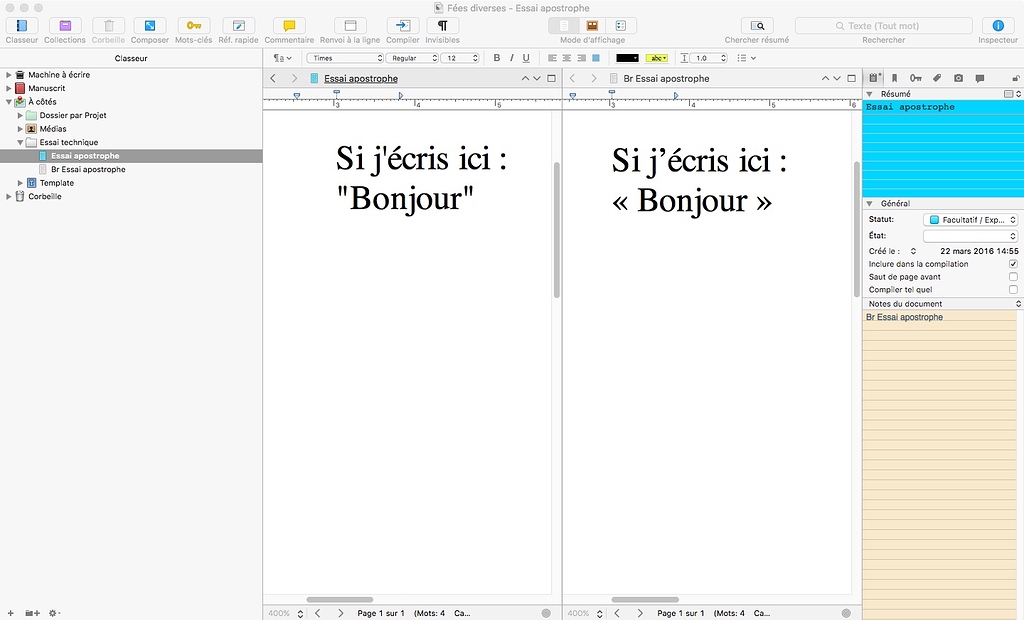1024x620 pixels.
Task: Open the paragraph styles dropdown
Action: coord(282,58)
